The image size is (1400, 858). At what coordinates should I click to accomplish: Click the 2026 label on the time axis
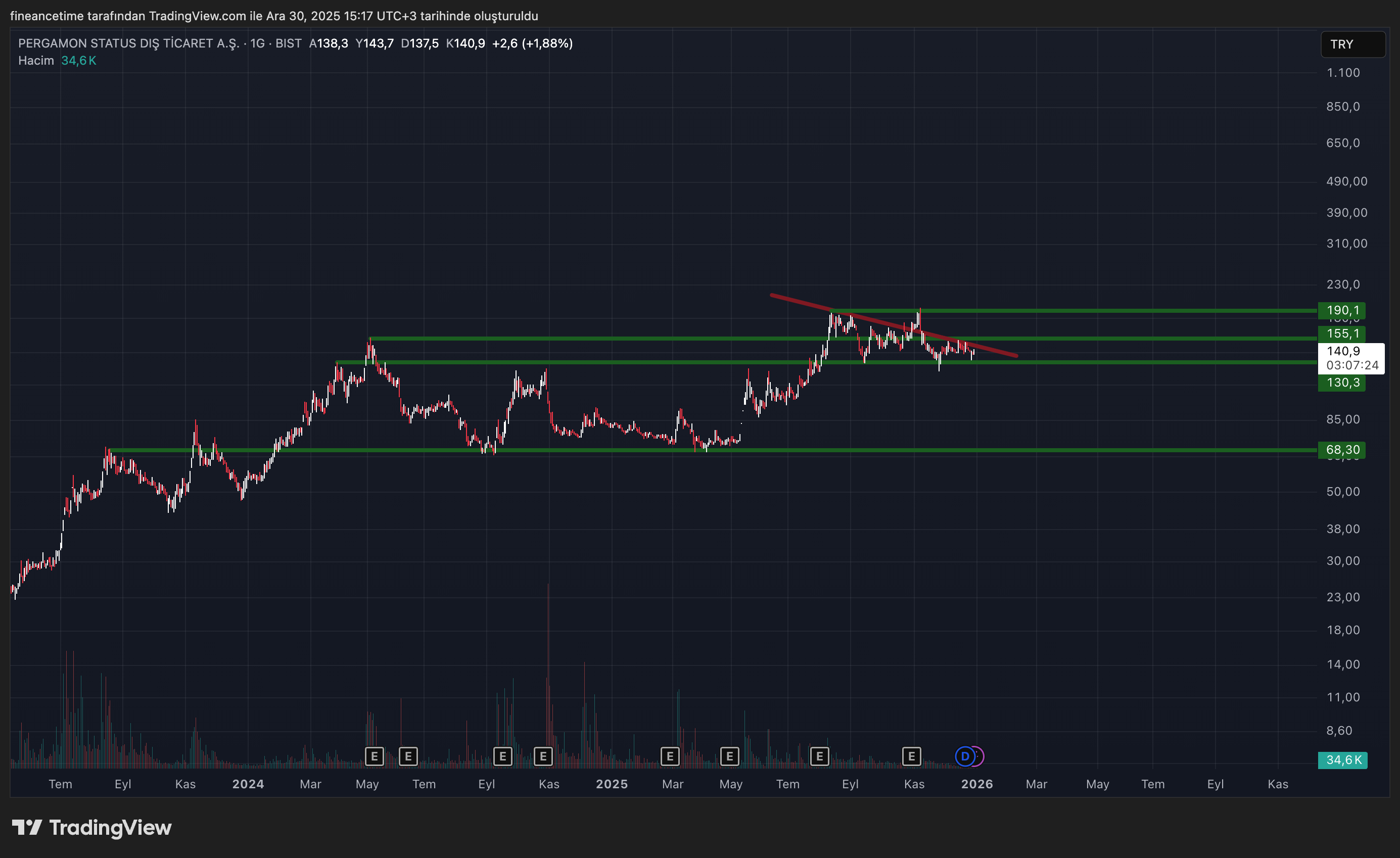pos(977,784)
